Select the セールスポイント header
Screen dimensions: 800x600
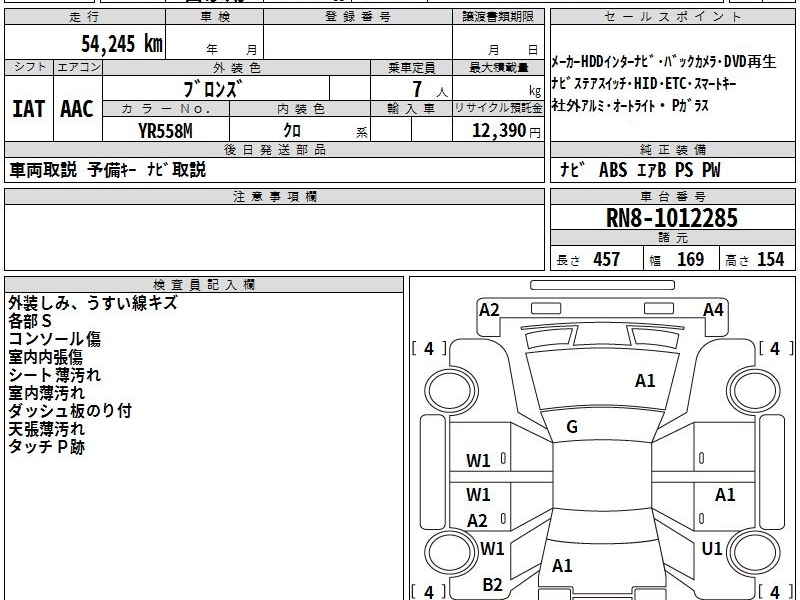672,17
